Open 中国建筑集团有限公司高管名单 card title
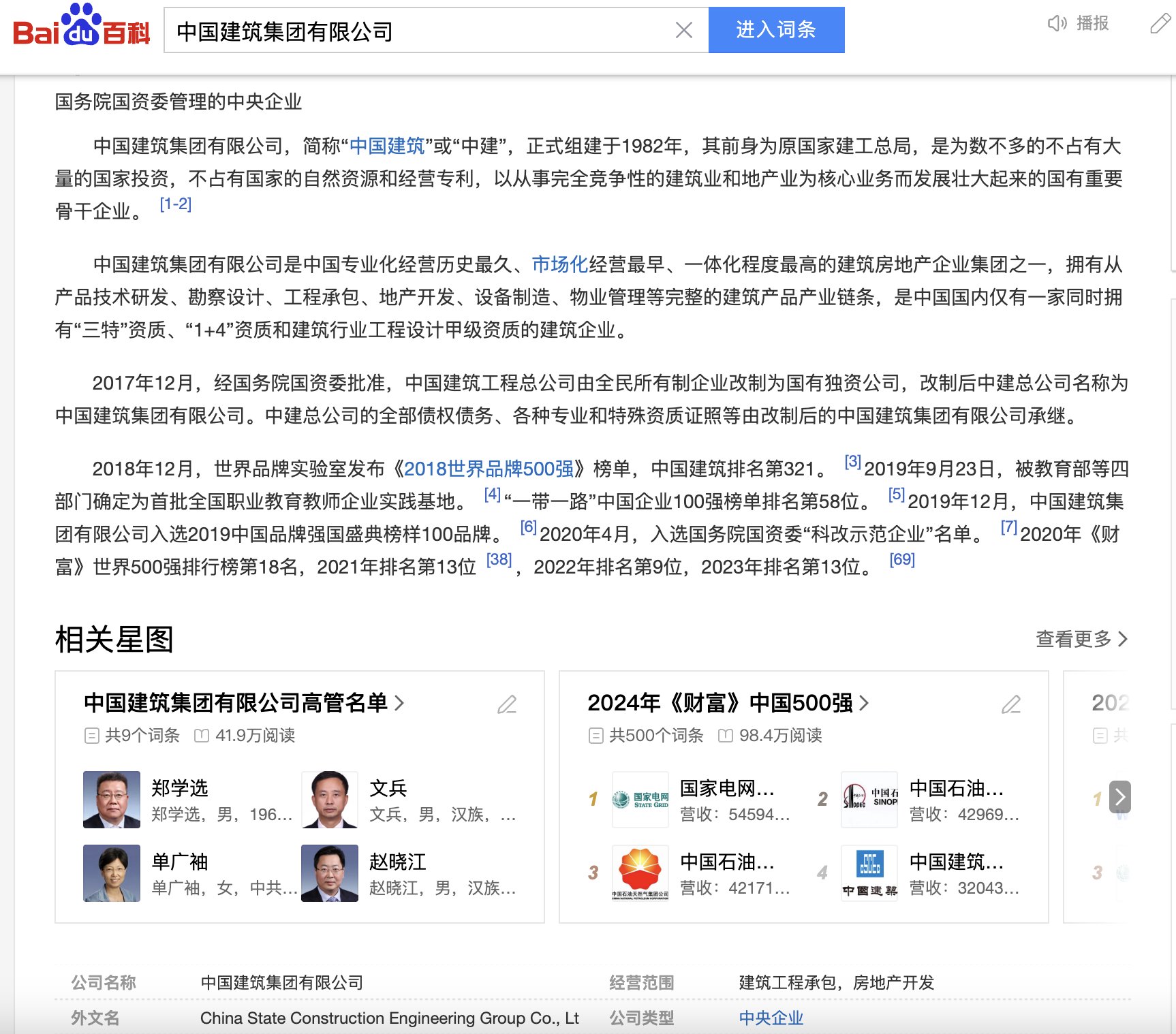Image resolution: width=1176 pixels, height=1034 pixels. pos(244,703)
